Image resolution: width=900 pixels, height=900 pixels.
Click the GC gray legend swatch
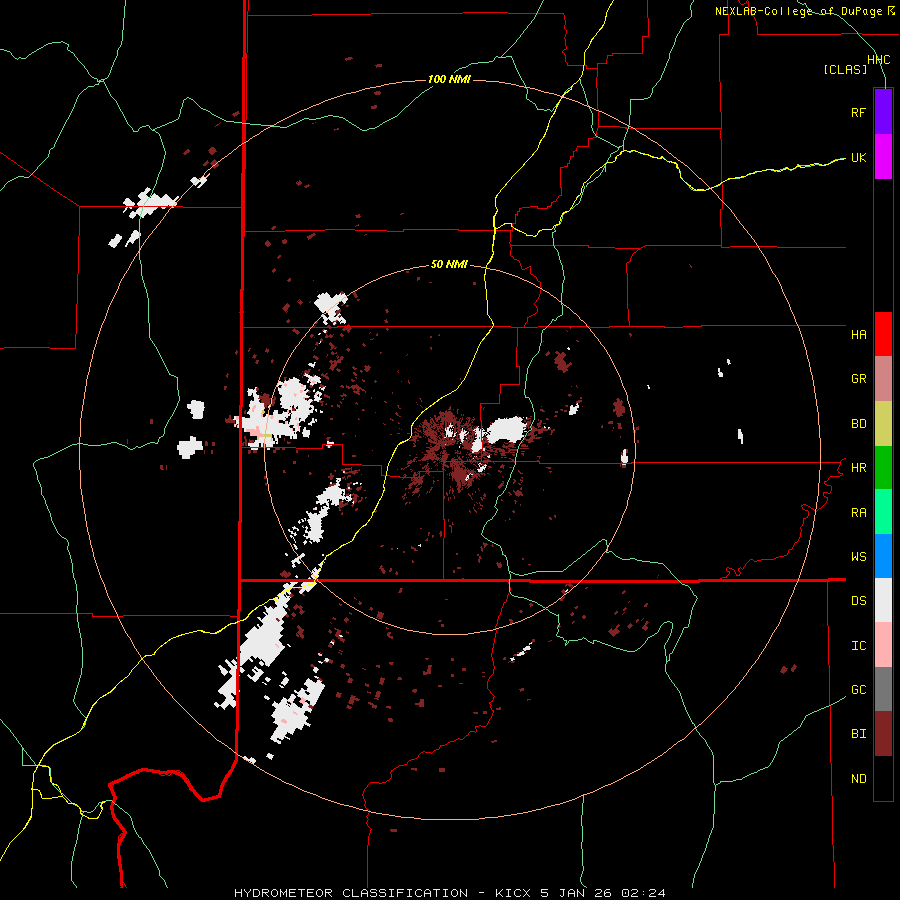click(x=883, y=689)
